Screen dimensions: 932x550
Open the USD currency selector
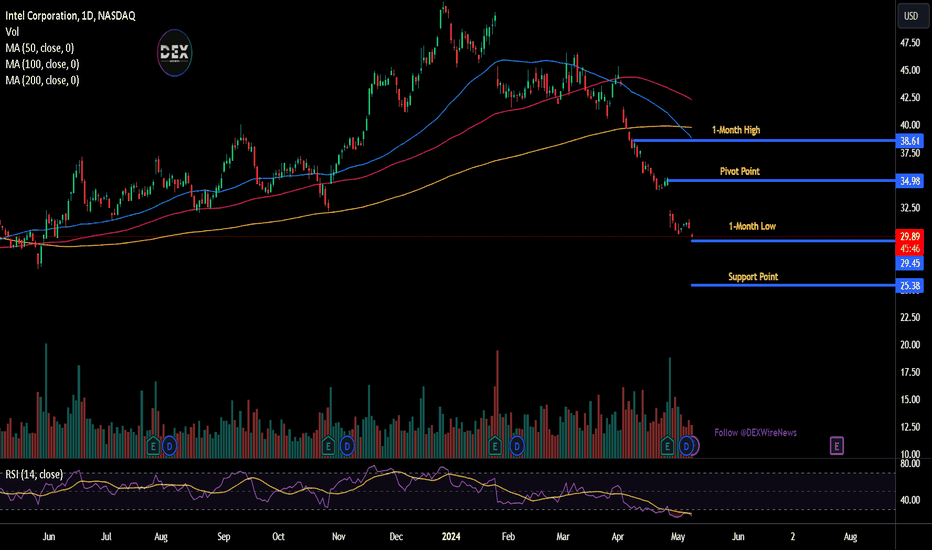click(911, 16)
